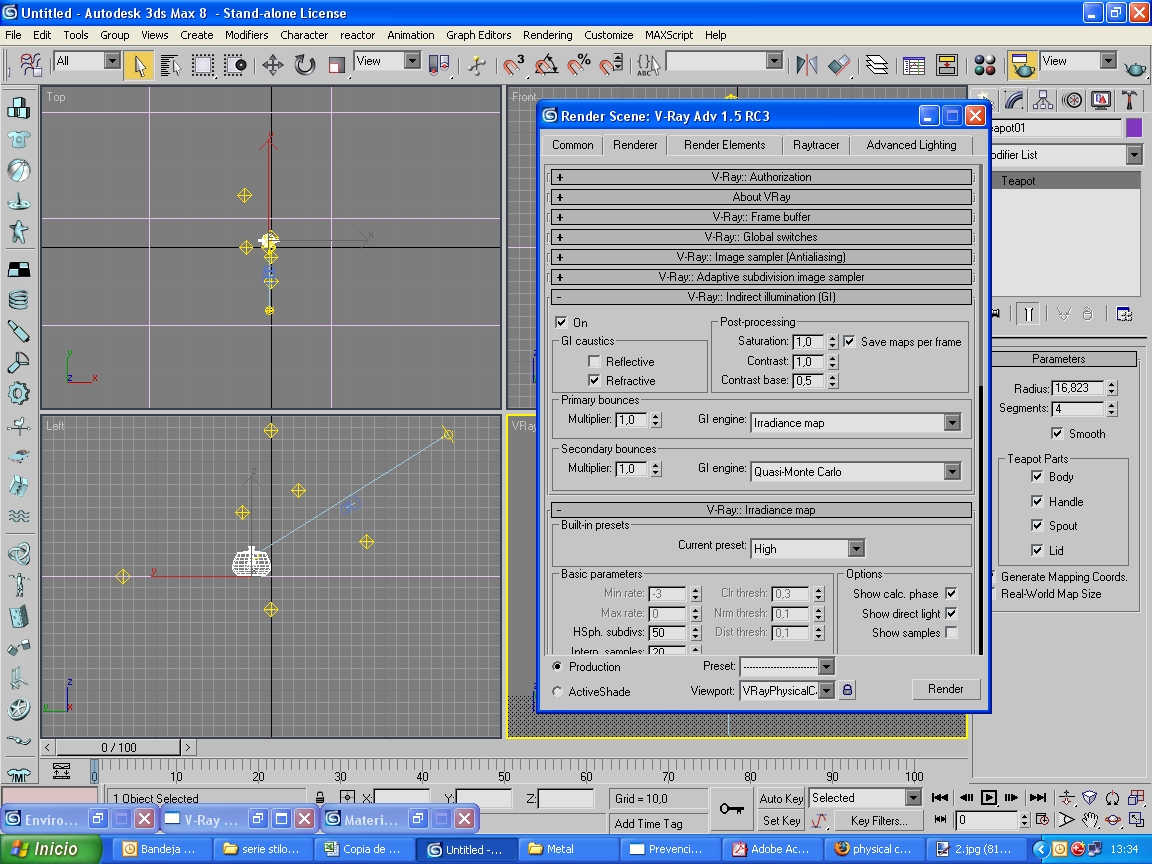Activate Select and Uniform Scale tool

tap(336, 65)
